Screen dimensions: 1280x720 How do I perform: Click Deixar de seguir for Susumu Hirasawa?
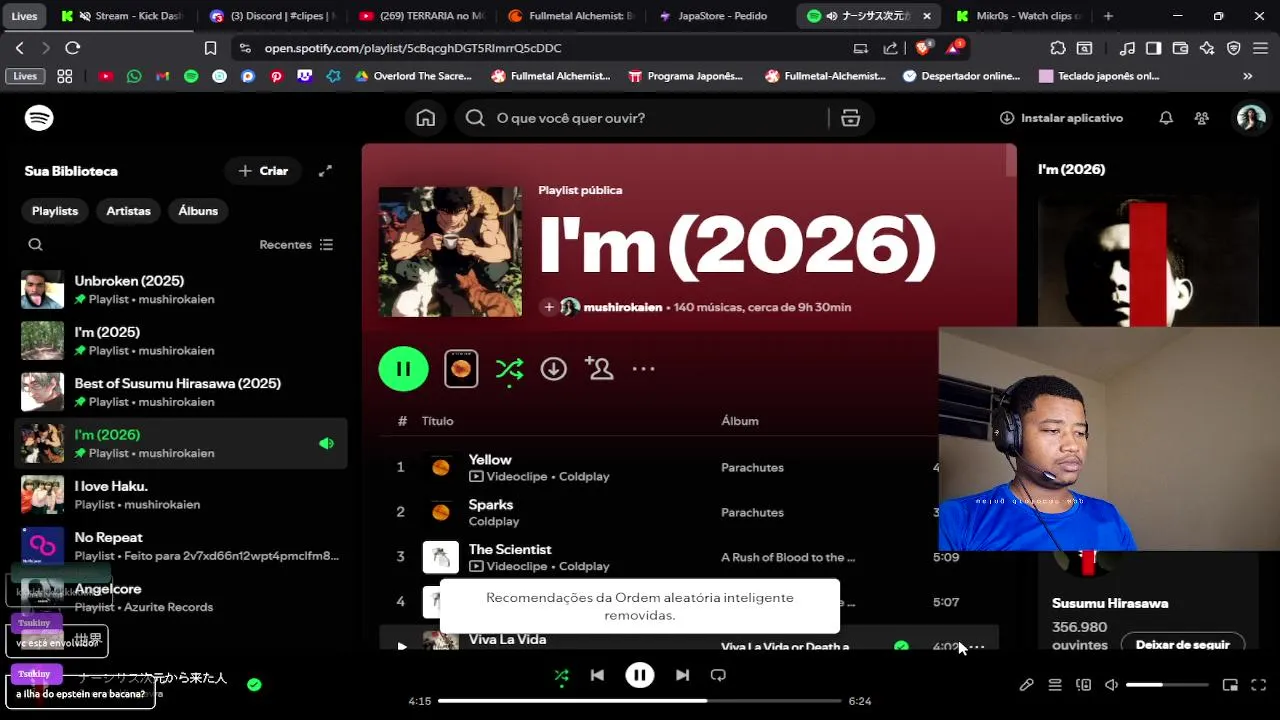(1183, 645)
